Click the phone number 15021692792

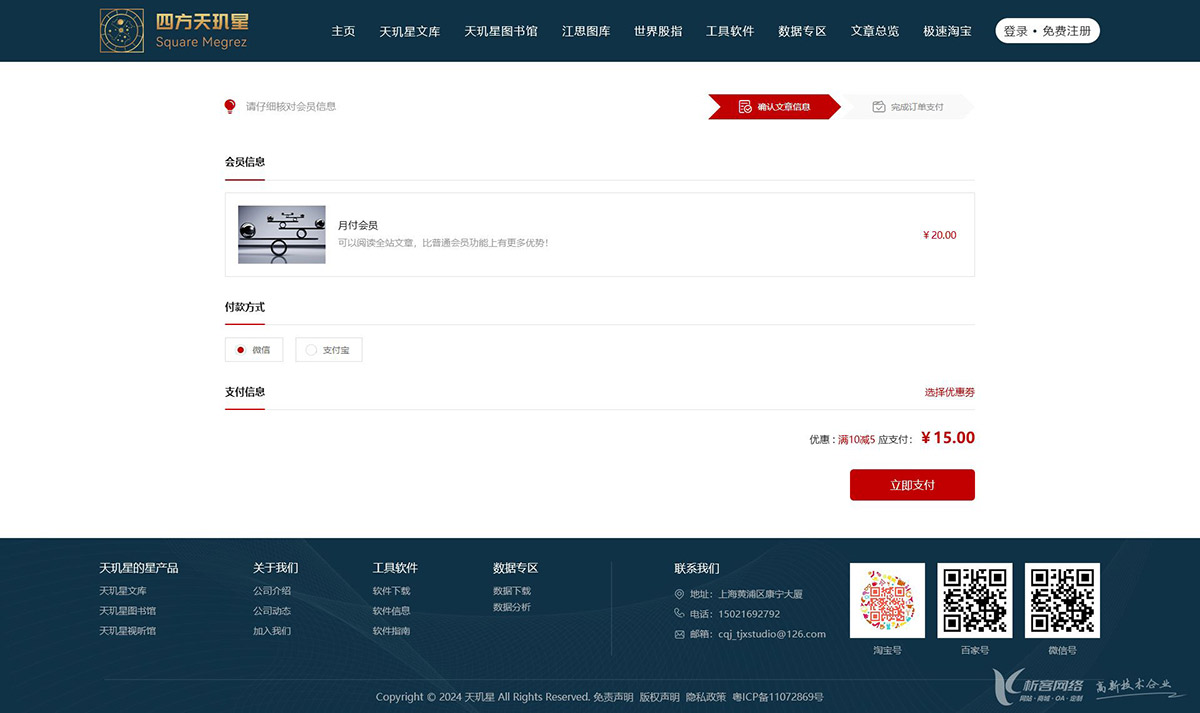(x=749, y=614)
